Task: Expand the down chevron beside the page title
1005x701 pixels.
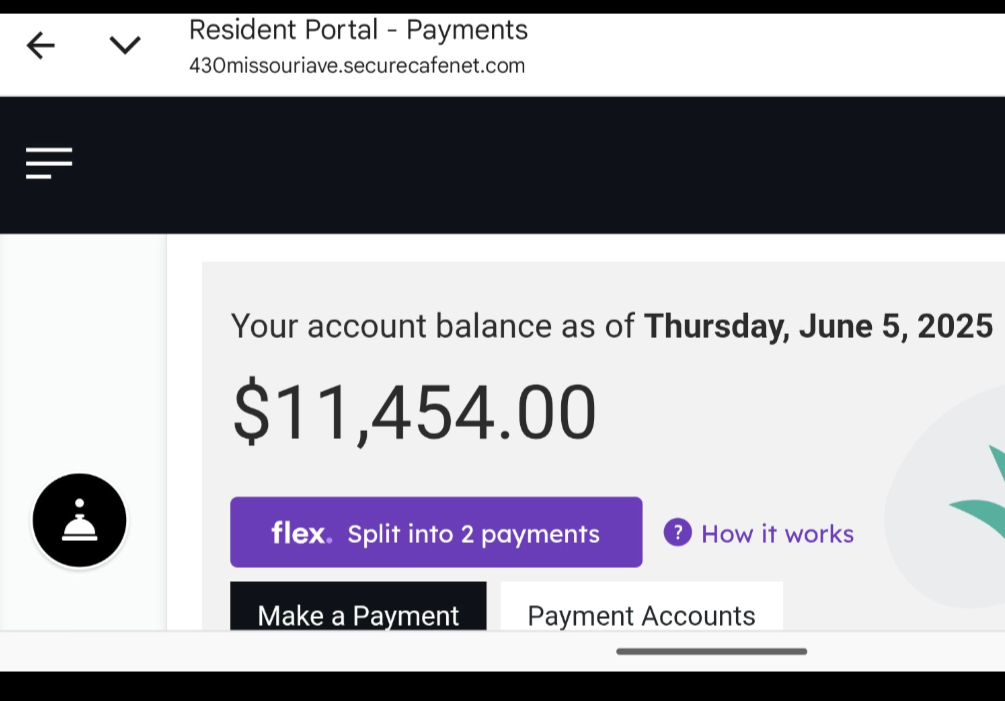Action: point(125,45)
